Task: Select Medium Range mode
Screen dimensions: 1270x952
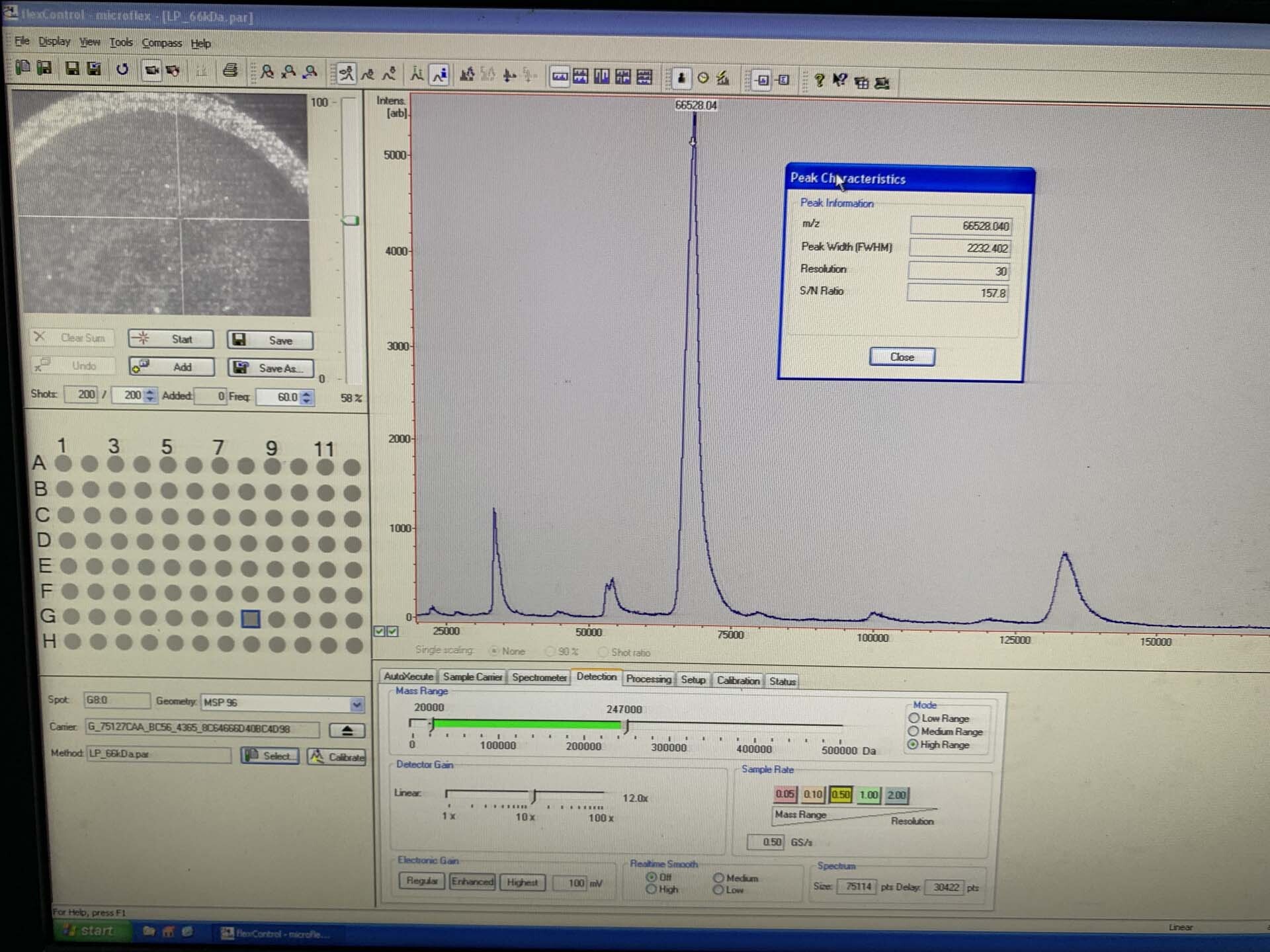Action: pos(913,731)
